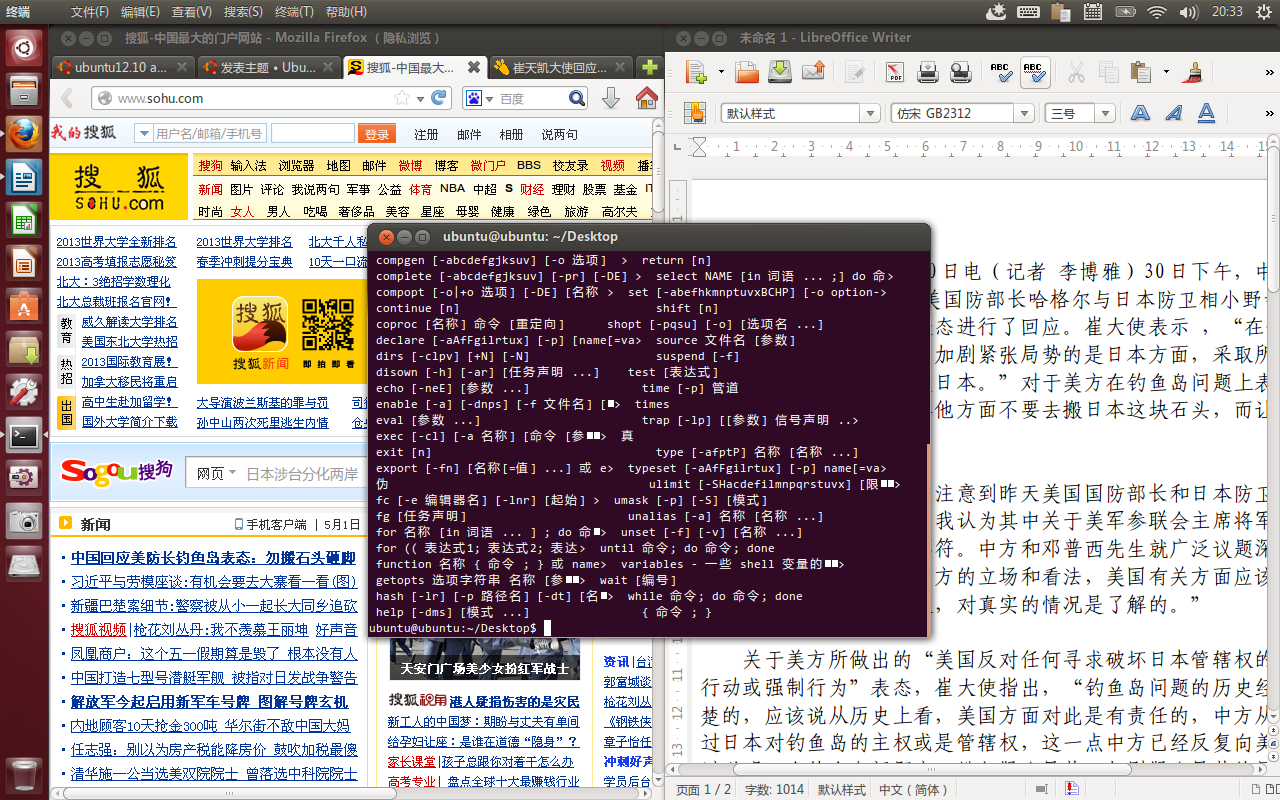The image size is (1280, 800).
Task: Click the Copy icon in Writer toolbar
Action: click(1108, 72)
